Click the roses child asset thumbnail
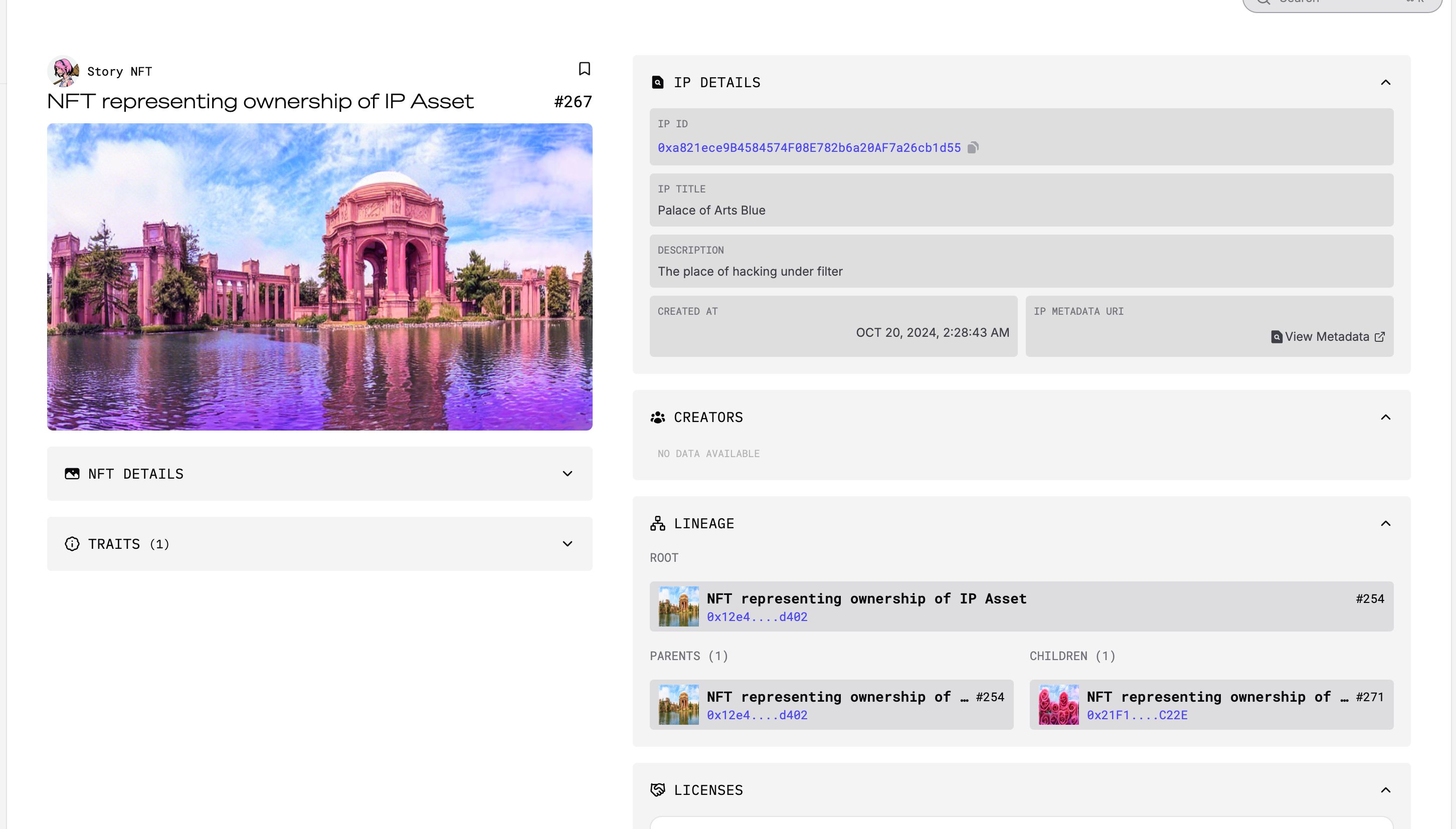 [1058, 704]
